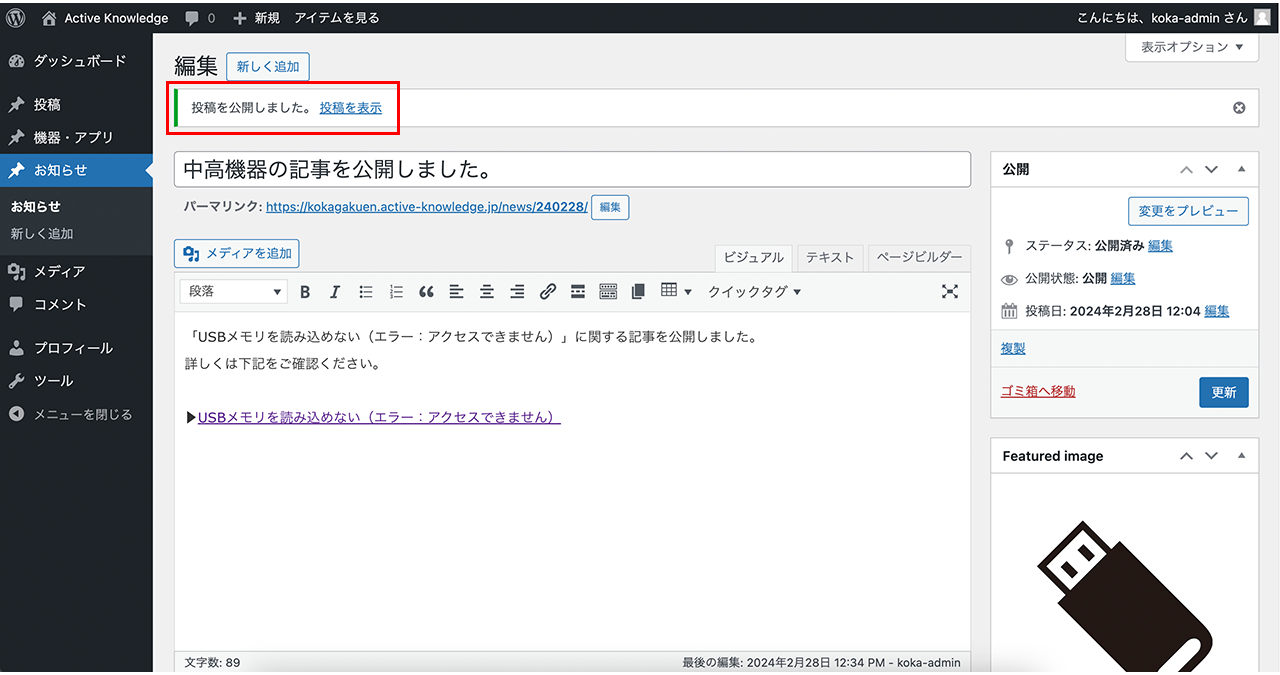This screenshot has height=675, width=1280.
Task: Click the blue 更新 button
Action: click(x=1224, y=393)
